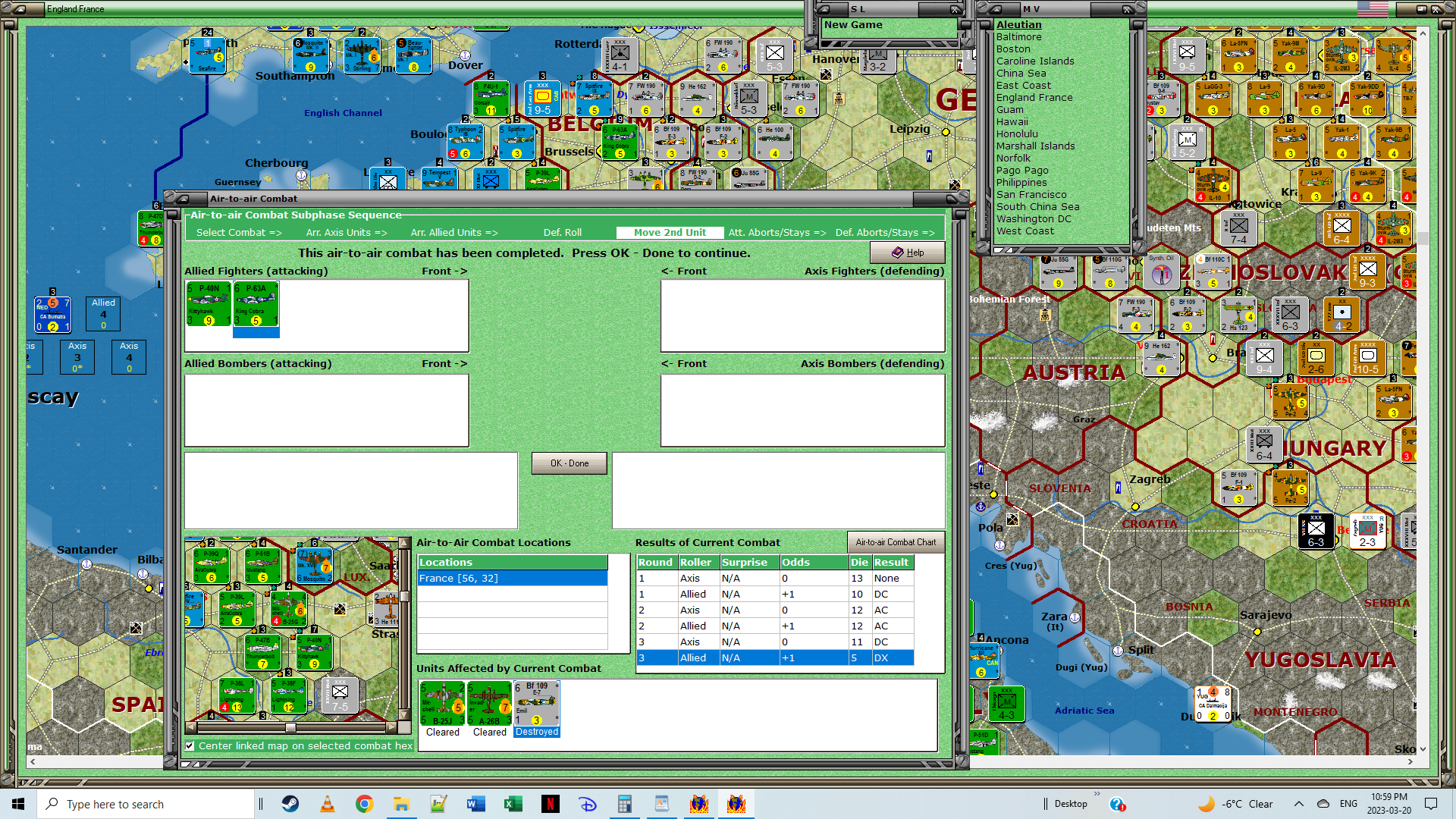This screenshot has height=819, width=1456.
Task: Select the blue 9-5 army in Belgium
Action: [542, 99]
